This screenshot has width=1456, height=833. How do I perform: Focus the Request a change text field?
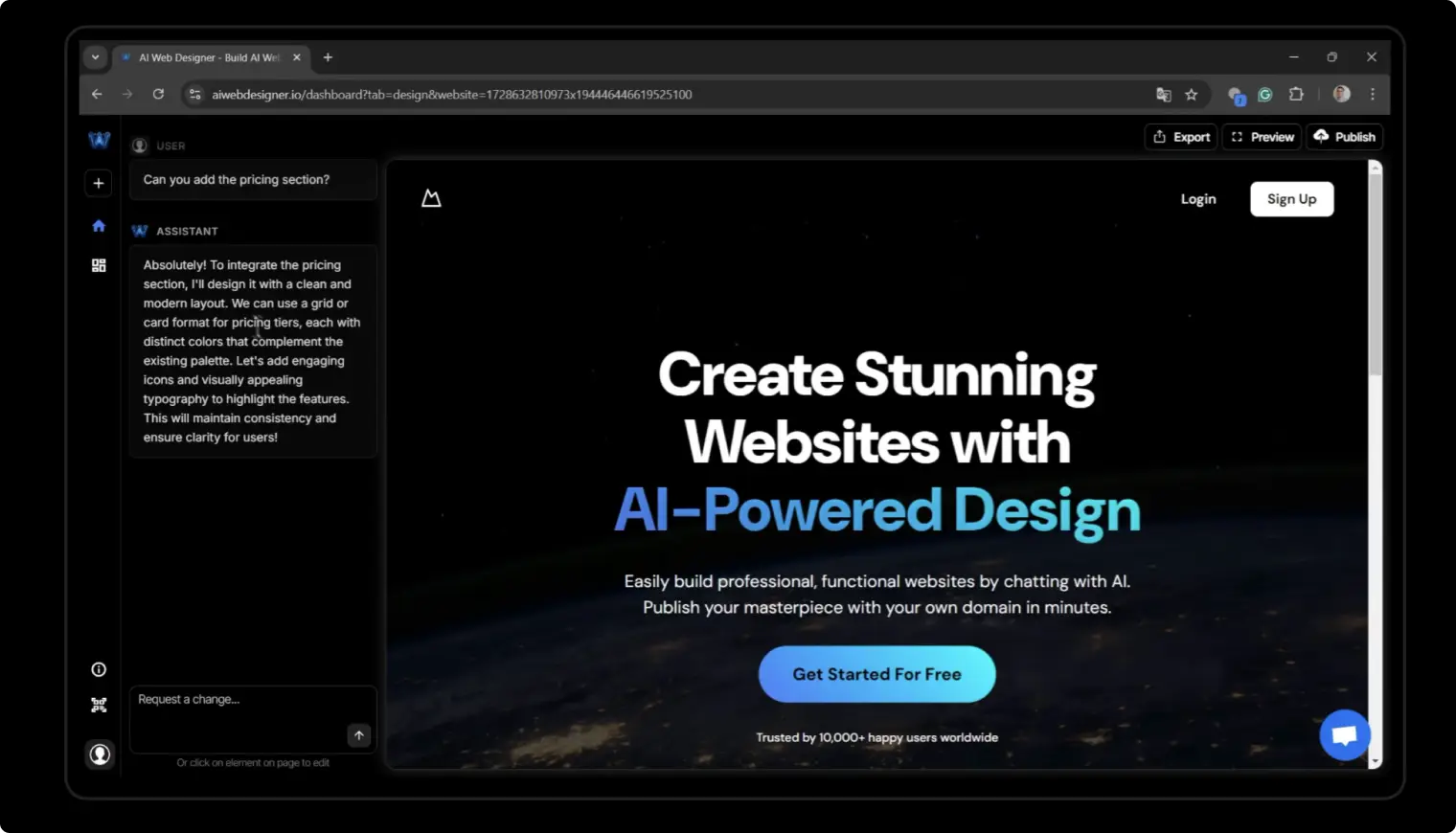[239, 713]
